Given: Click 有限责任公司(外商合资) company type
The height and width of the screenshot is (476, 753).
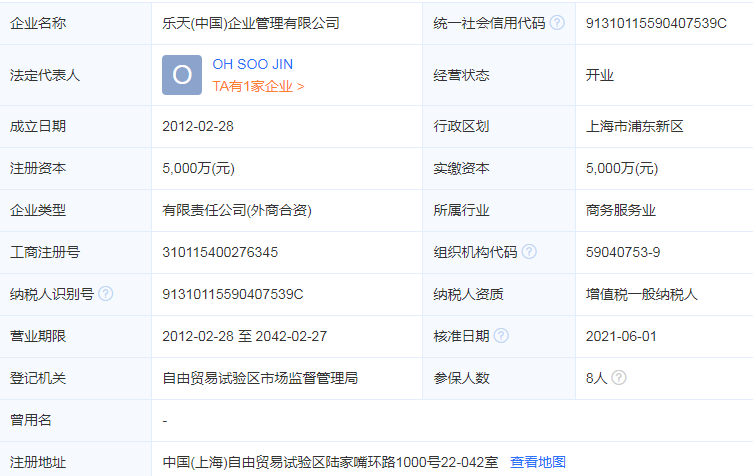Looking at the screenshot, I should [x=237, y=210].
